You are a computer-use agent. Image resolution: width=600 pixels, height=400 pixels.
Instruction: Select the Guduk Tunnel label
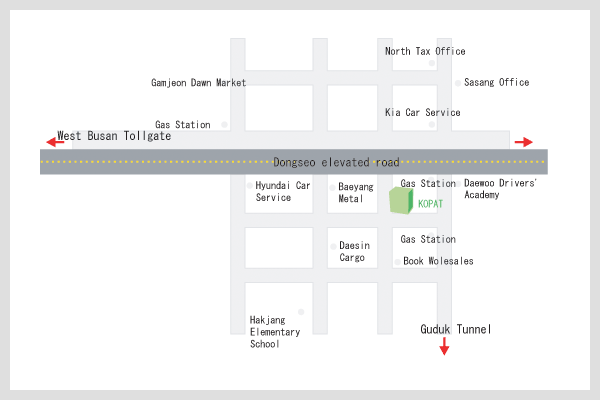coord(456,329)
